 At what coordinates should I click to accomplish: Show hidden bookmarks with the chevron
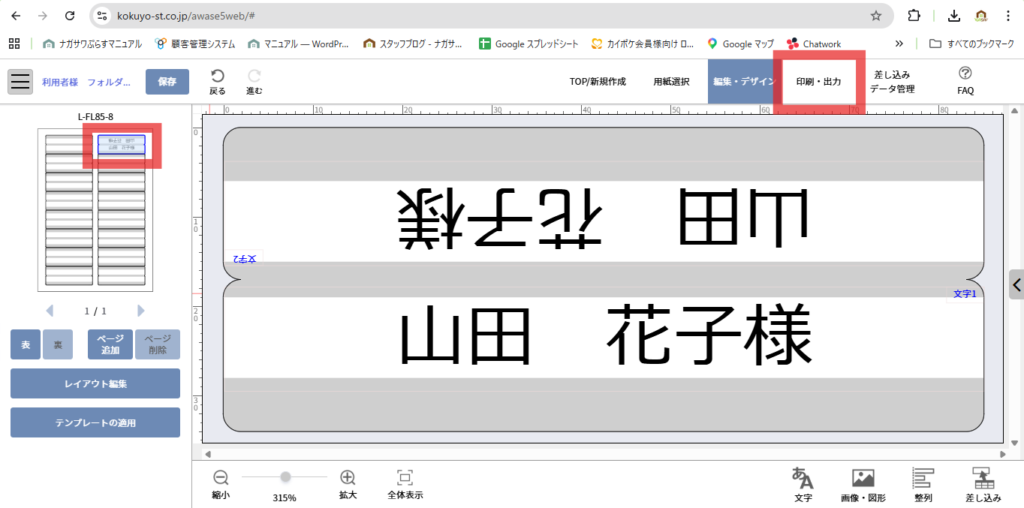[x=899, y=44]
